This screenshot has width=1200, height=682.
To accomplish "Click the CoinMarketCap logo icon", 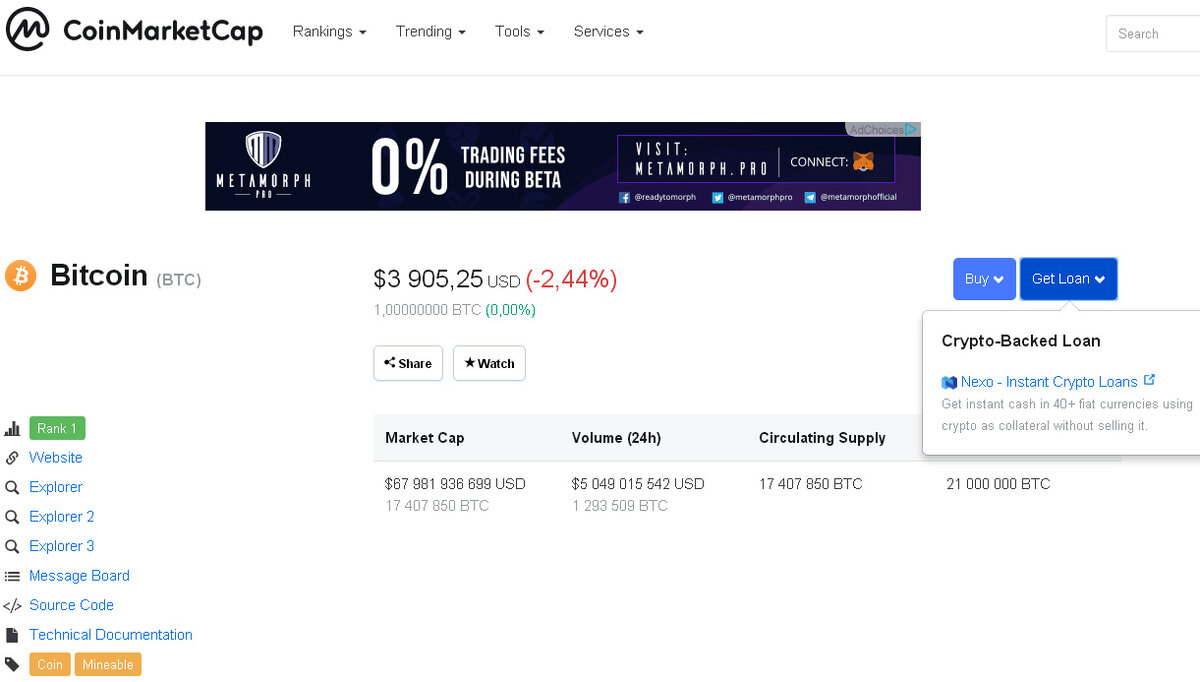I will (27, 30).
